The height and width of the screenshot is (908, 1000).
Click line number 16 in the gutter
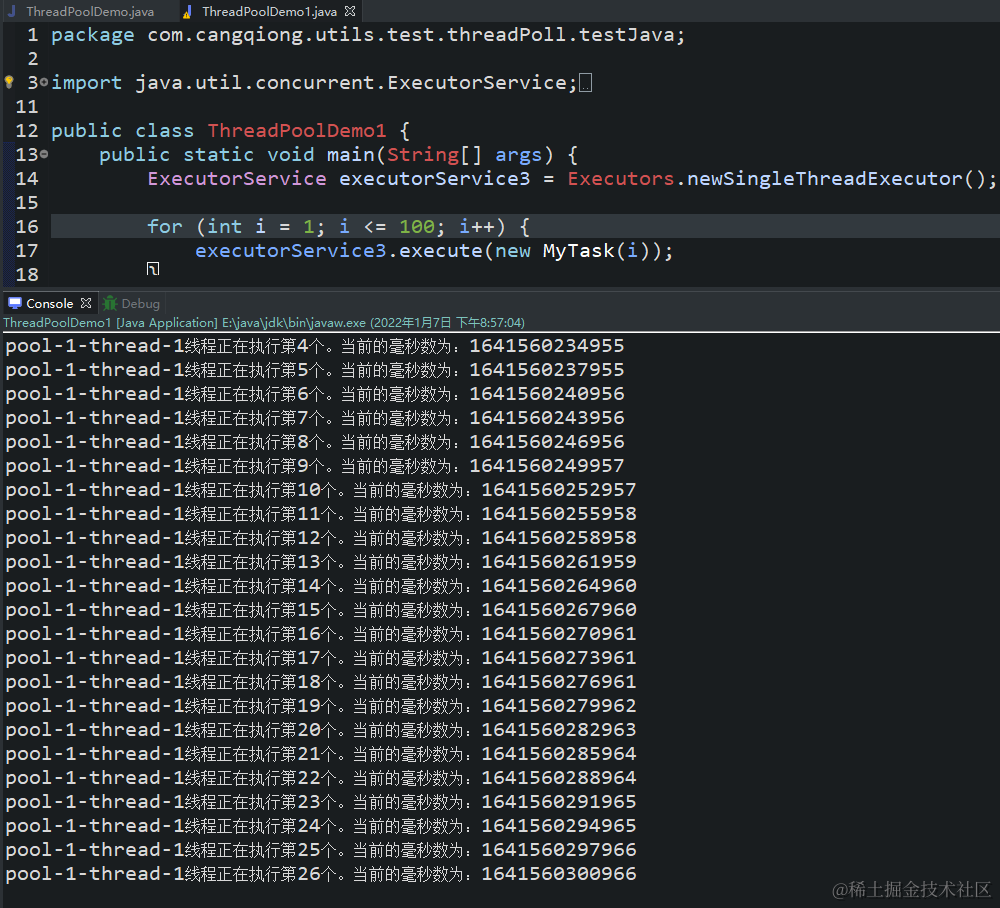coord(27,226)
